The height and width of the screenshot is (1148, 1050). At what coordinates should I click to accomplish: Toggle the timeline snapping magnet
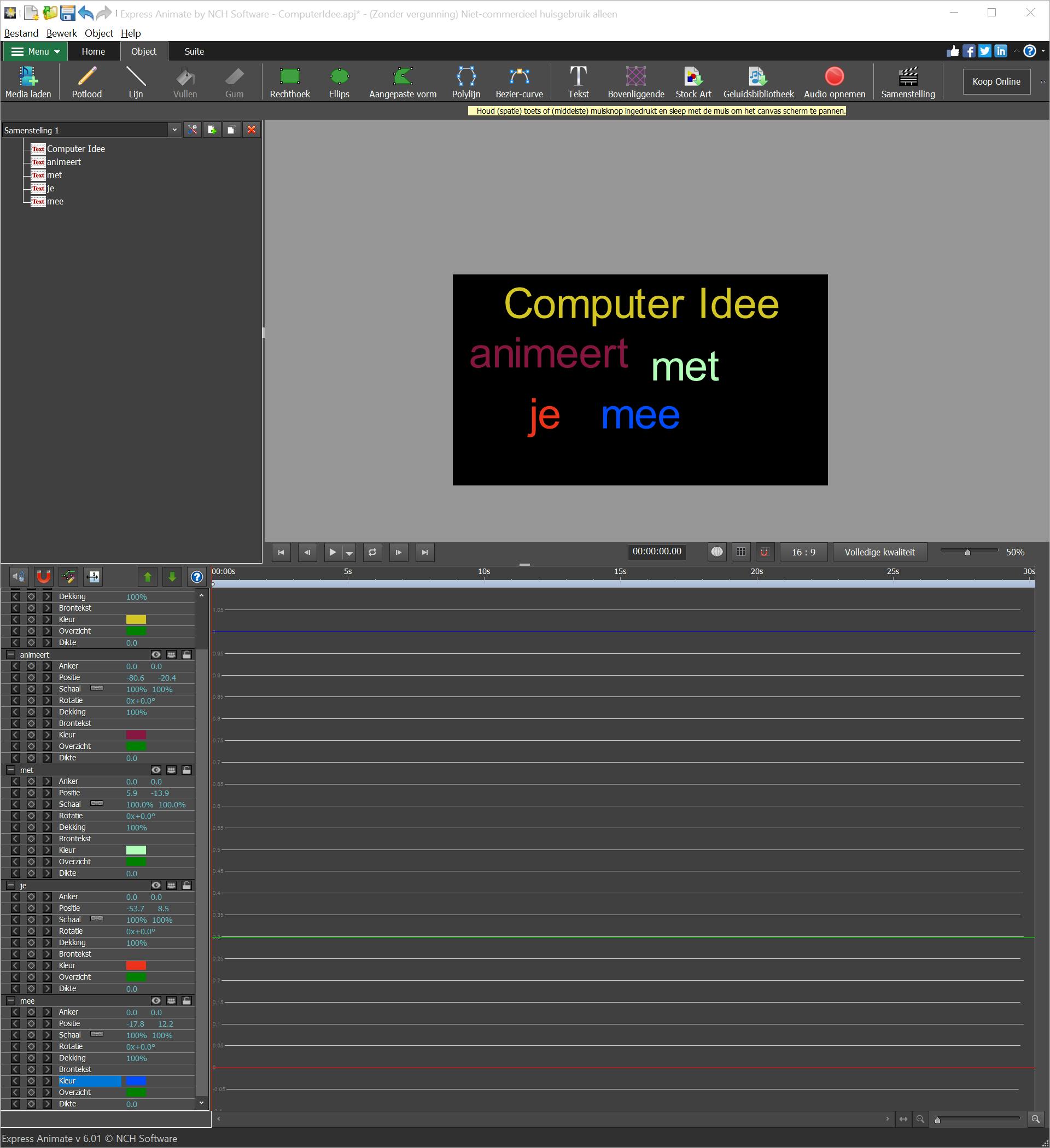click(43, 577)
